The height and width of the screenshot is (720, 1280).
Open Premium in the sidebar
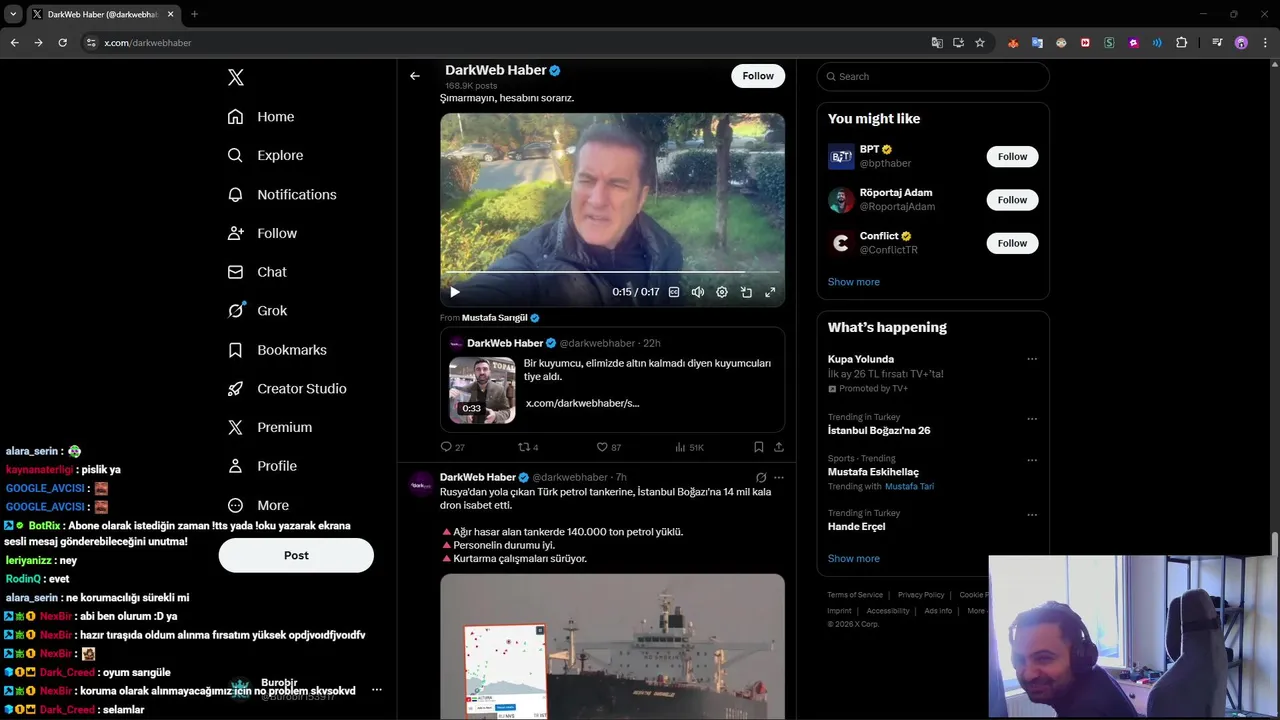click(x=270, y=427)
